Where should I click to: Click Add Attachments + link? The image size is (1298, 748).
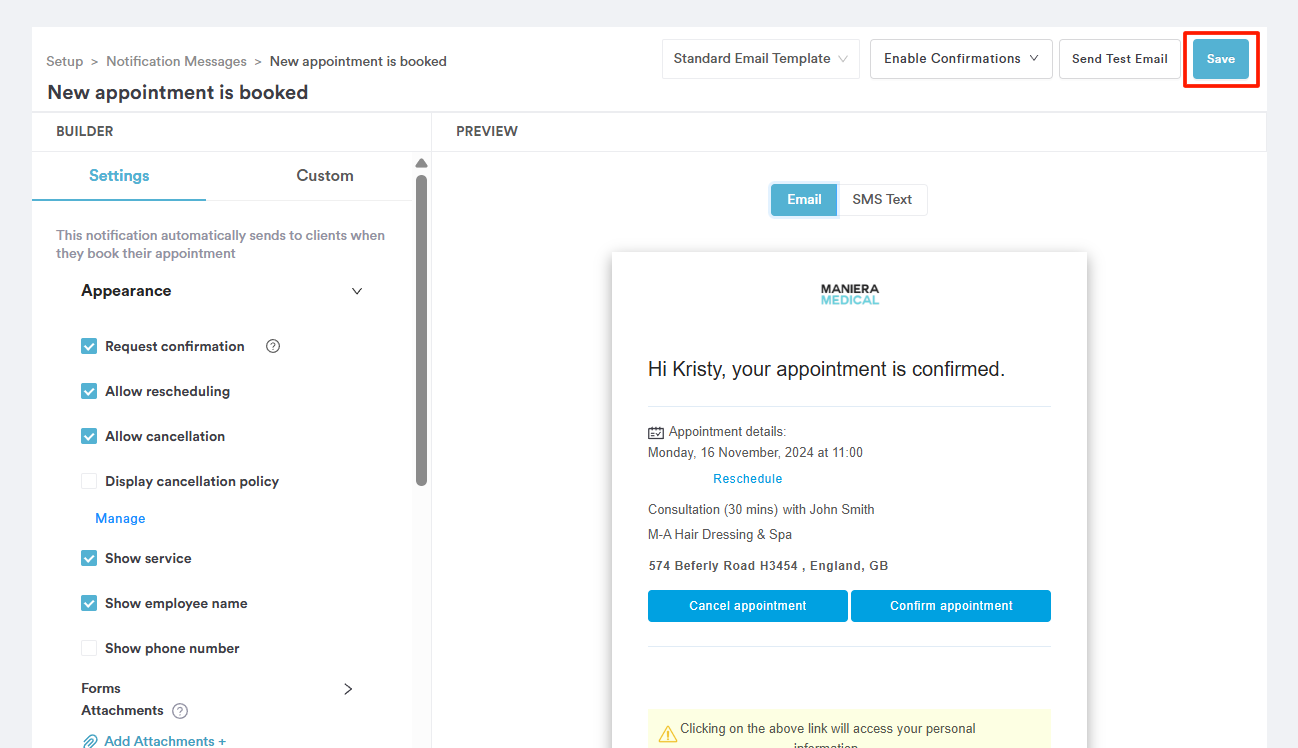click(x=165, y=741)
